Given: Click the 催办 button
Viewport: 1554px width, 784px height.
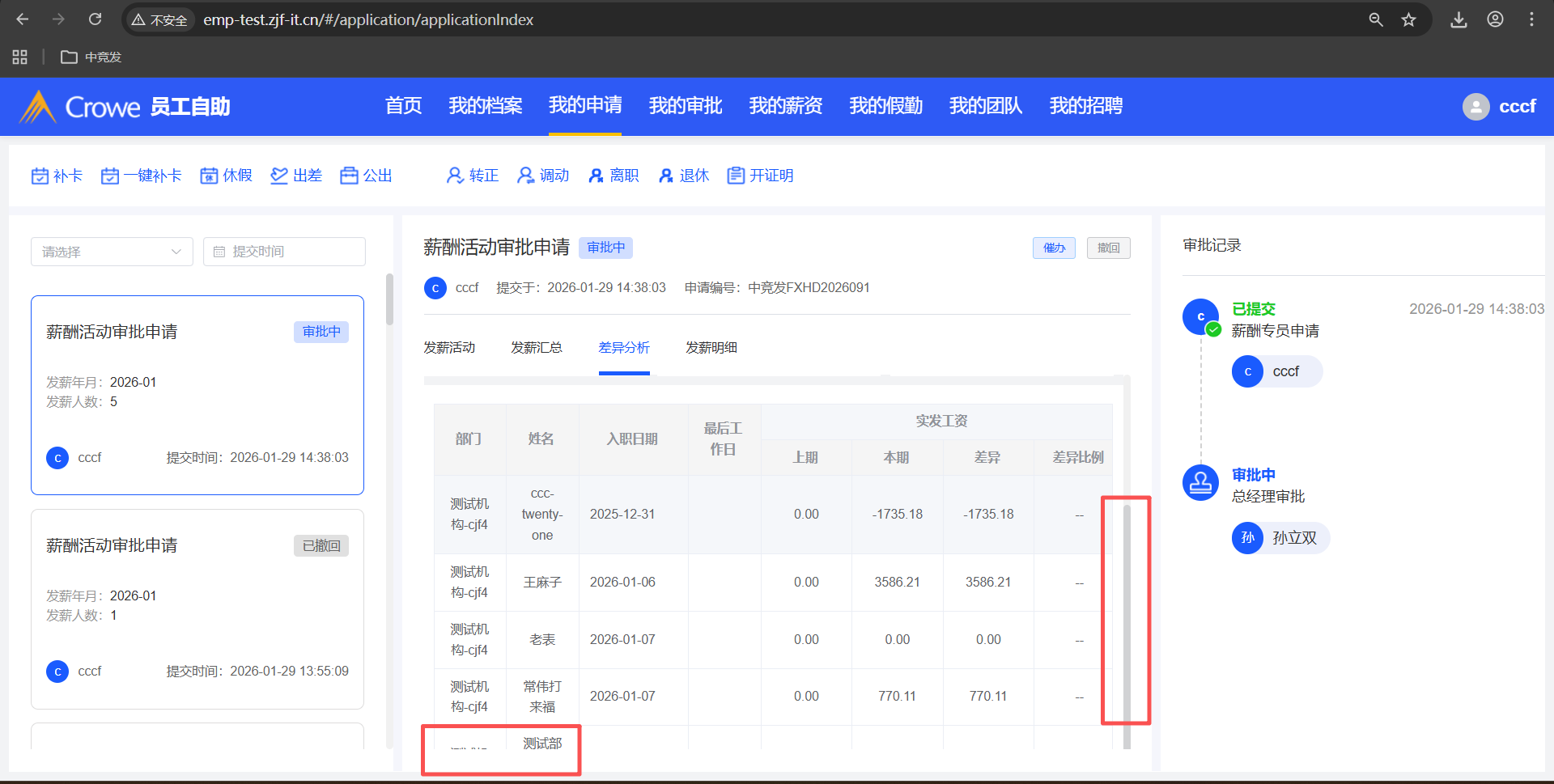Looking at the screenshot, I should tap(1054, 248).
